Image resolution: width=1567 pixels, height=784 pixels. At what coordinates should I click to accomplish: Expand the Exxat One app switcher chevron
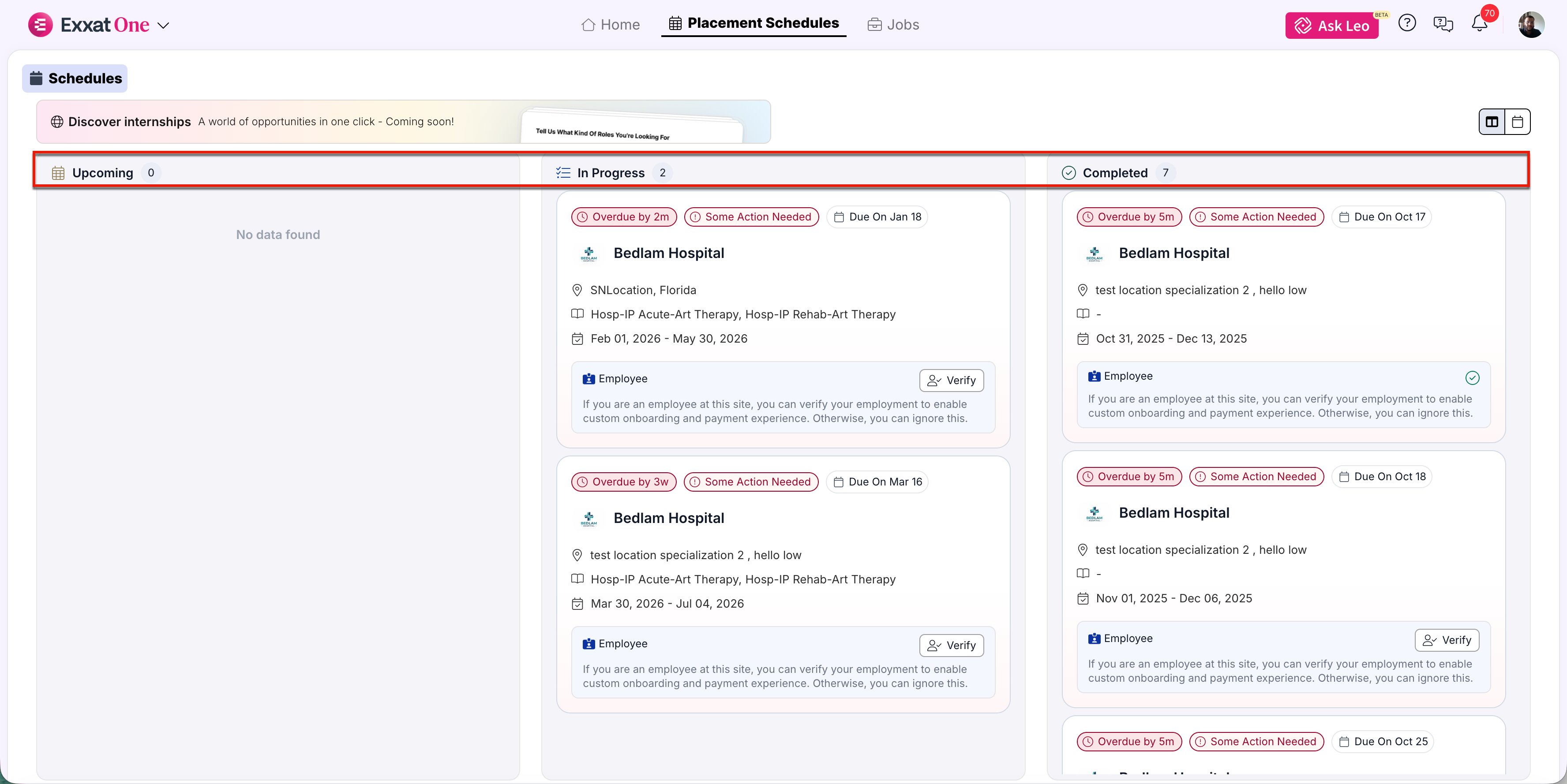163,26
